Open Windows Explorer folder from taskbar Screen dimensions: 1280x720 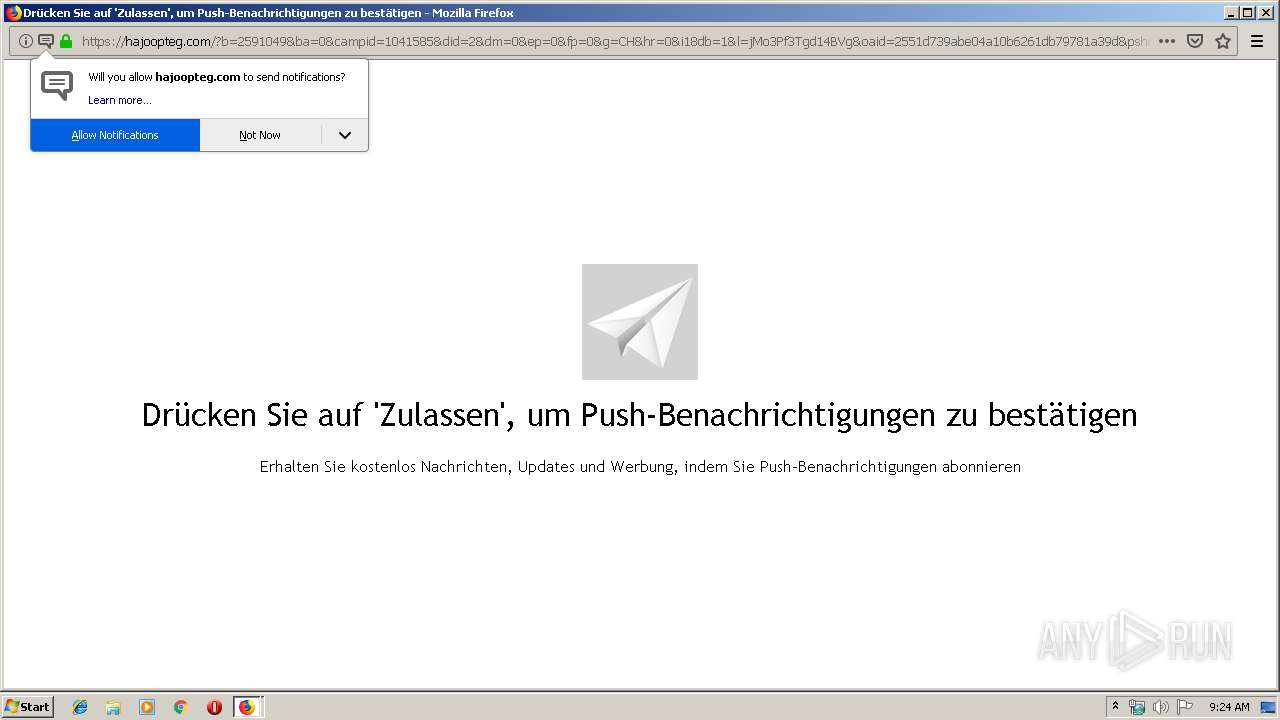coord(113,707)
